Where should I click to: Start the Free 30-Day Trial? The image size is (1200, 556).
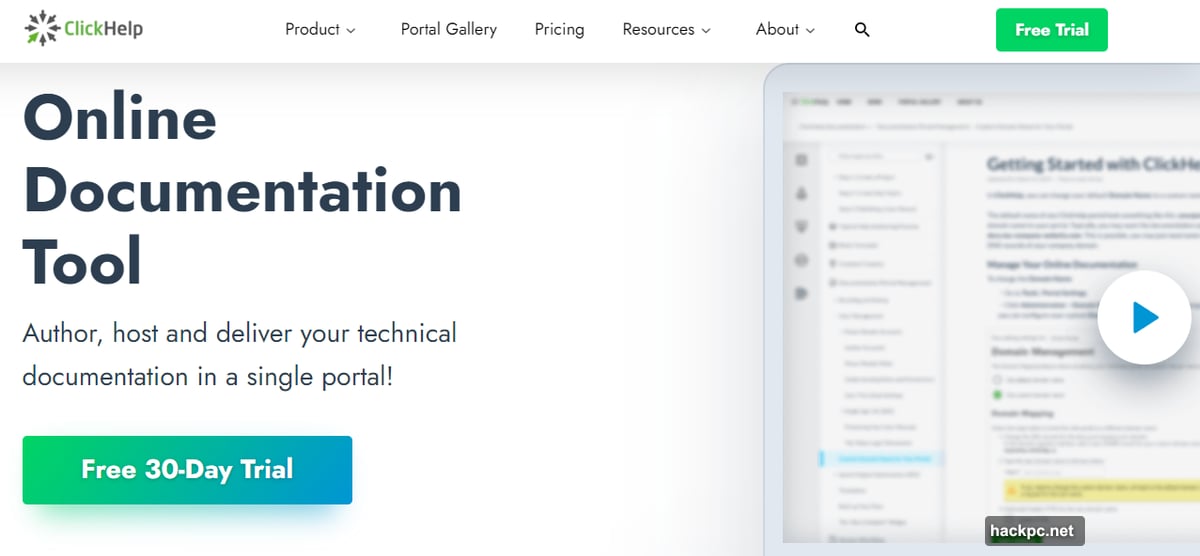[x=187, y=469]
